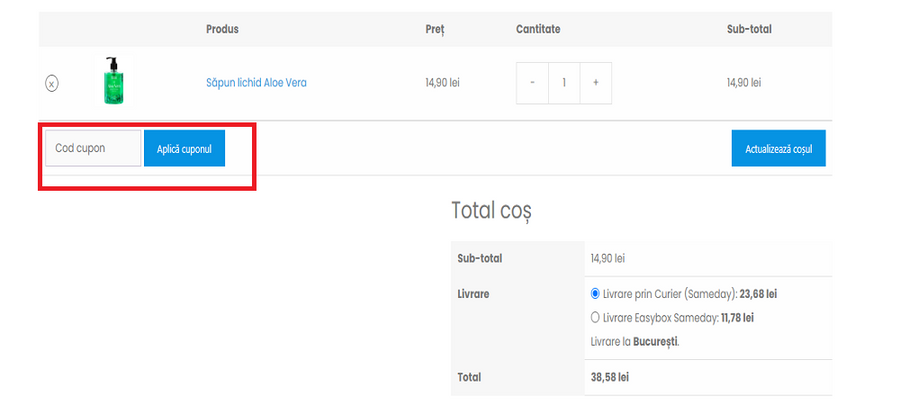Click the Cantitate column header

click(x=538, y=30)
